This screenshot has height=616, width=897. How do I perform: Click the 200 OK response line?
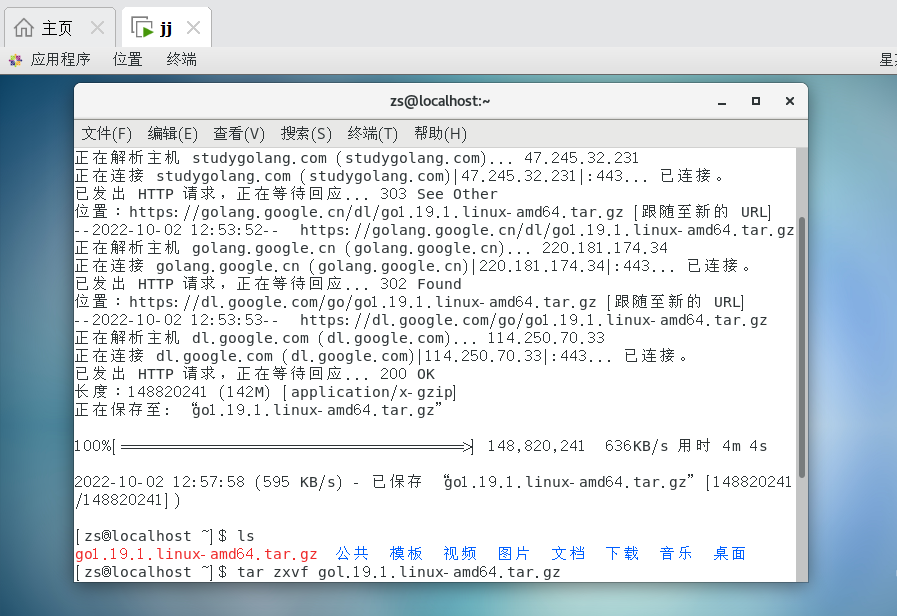(x=255, y=374)
